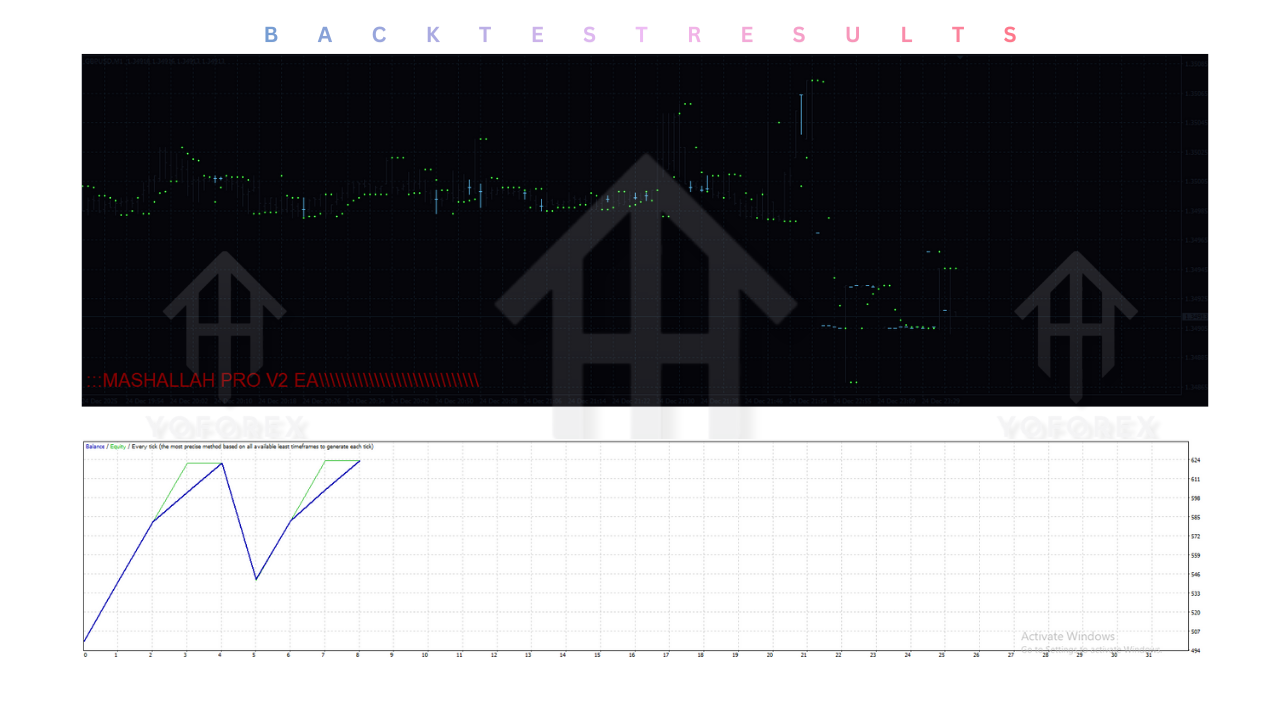1280x720 pixels.
Task: Click the balance curve start at trade 0
Action: 85,641
